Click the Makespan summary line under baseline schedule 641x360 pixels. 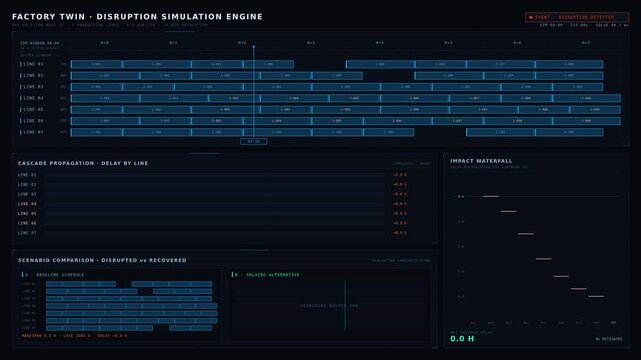(74, 335)
